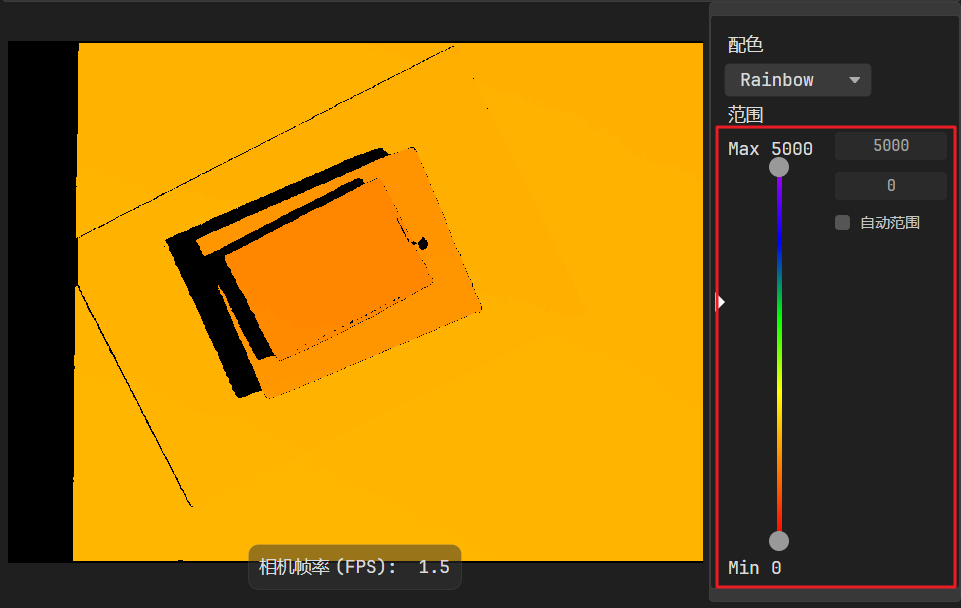Click the 范围 section label
Viewport: 961px width, 608px height.
tap(745, 114)
